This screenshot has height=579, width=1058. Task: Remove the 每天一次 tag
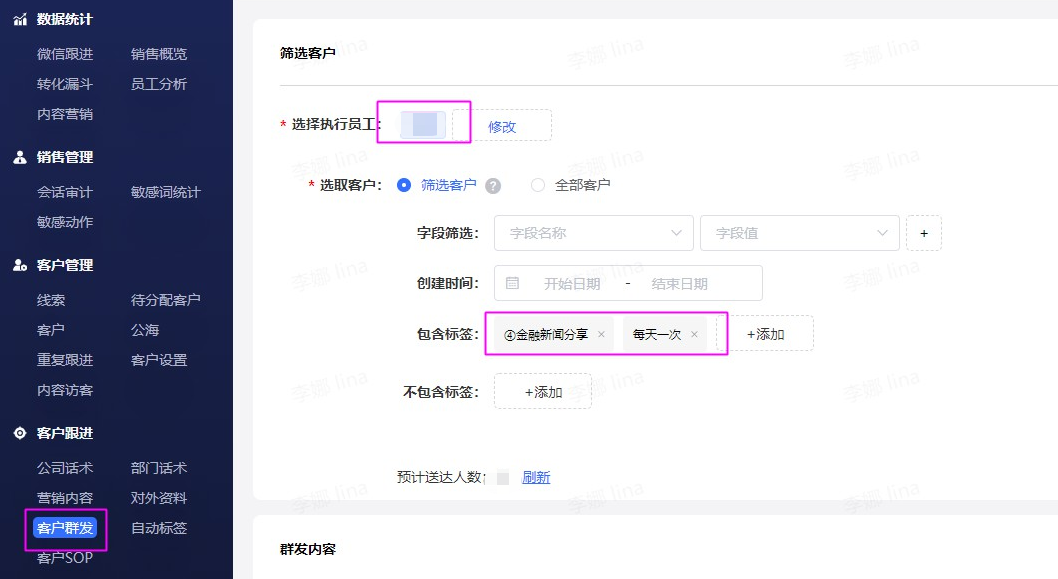pos(694,334)
